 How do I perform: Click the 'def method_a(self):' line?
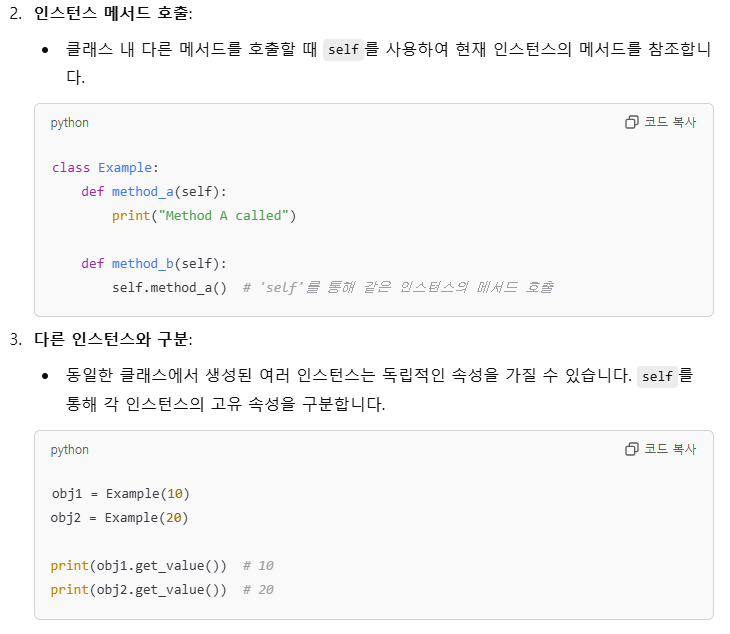tap(154, 191)
